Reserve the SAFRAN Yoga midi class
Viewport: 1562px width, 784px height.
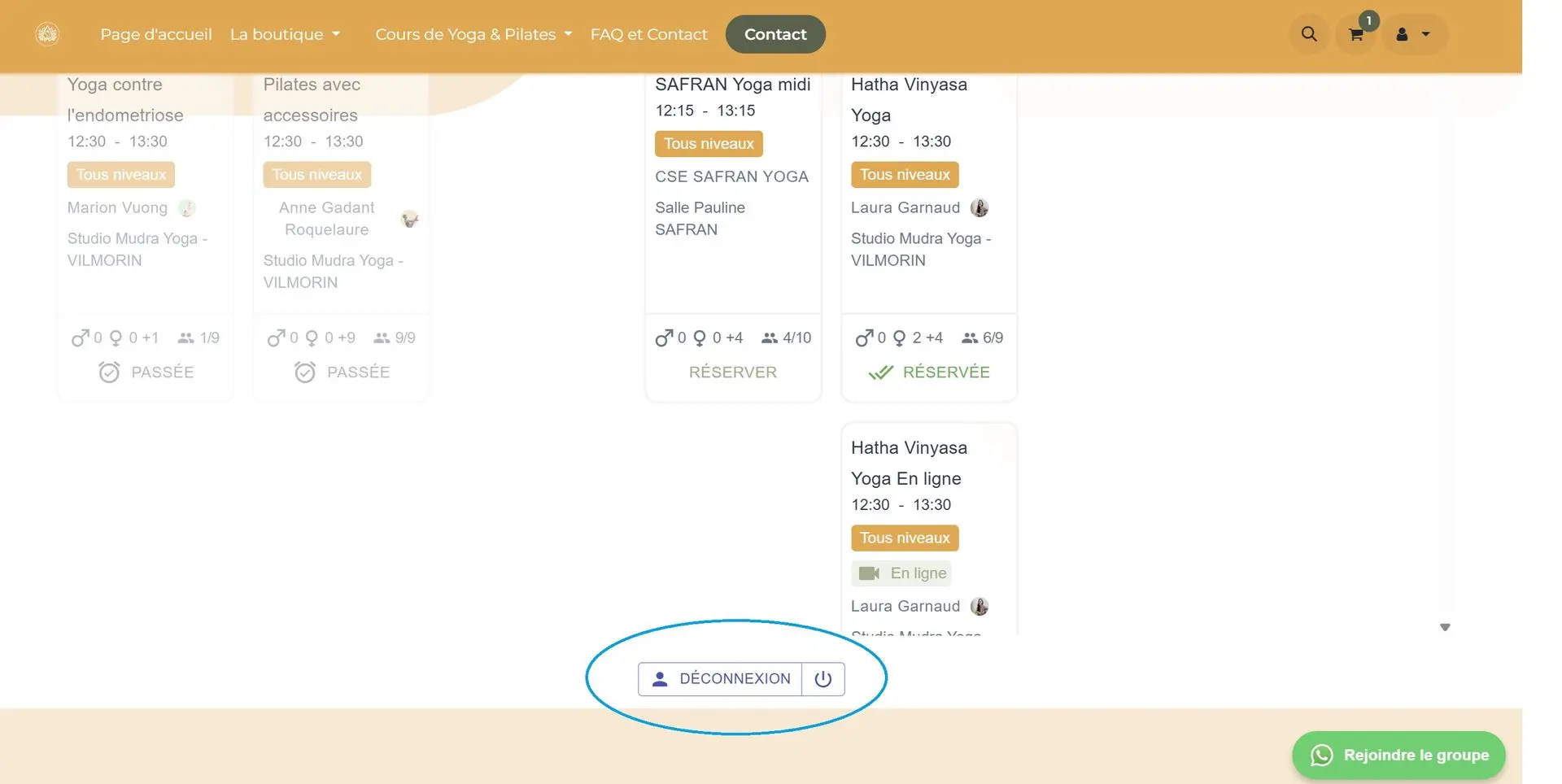732,372
